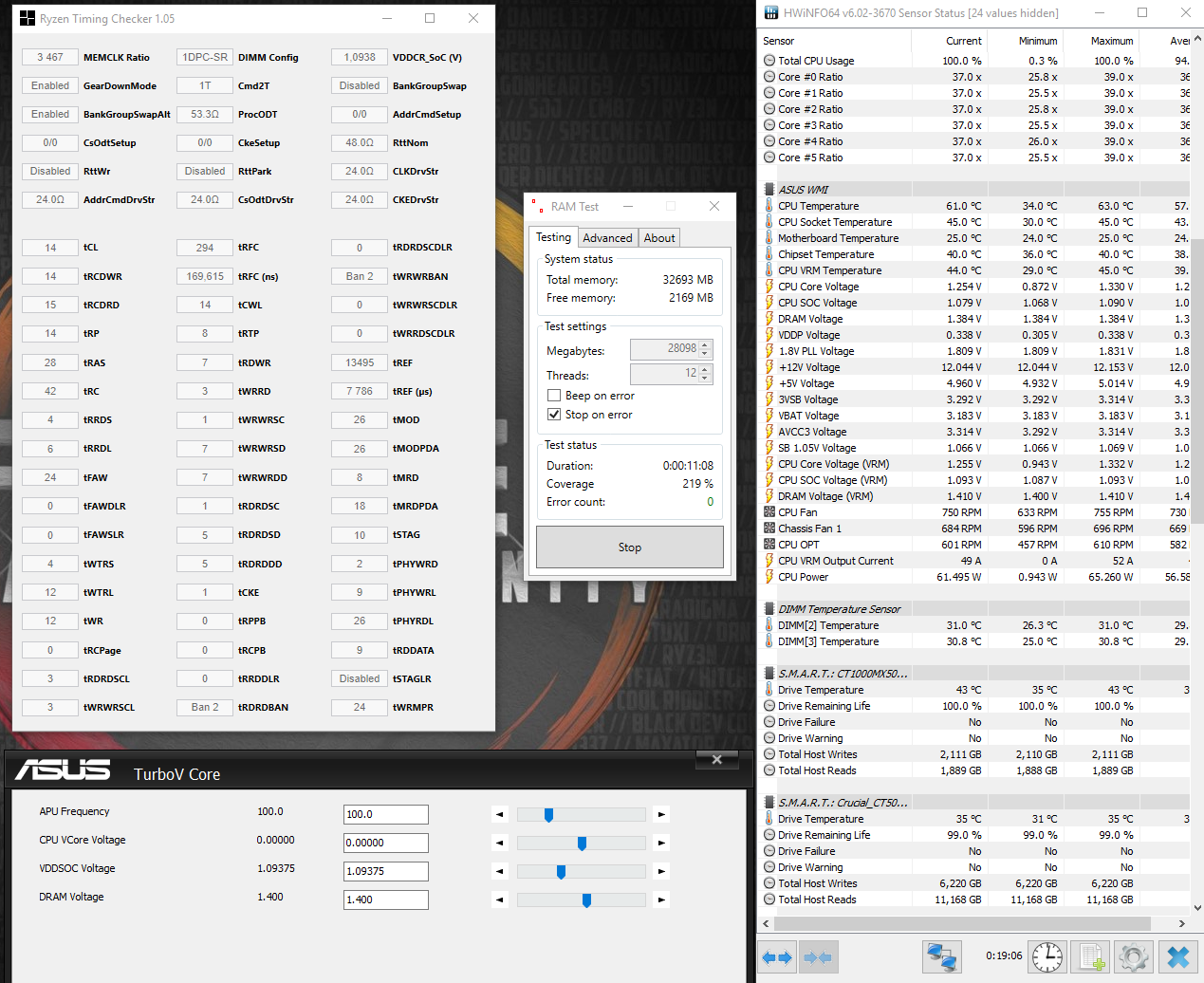Click the thermometer icon beside CPU Temperature
This screenshot has width=1204, height=983.
(x=769, y=206)
